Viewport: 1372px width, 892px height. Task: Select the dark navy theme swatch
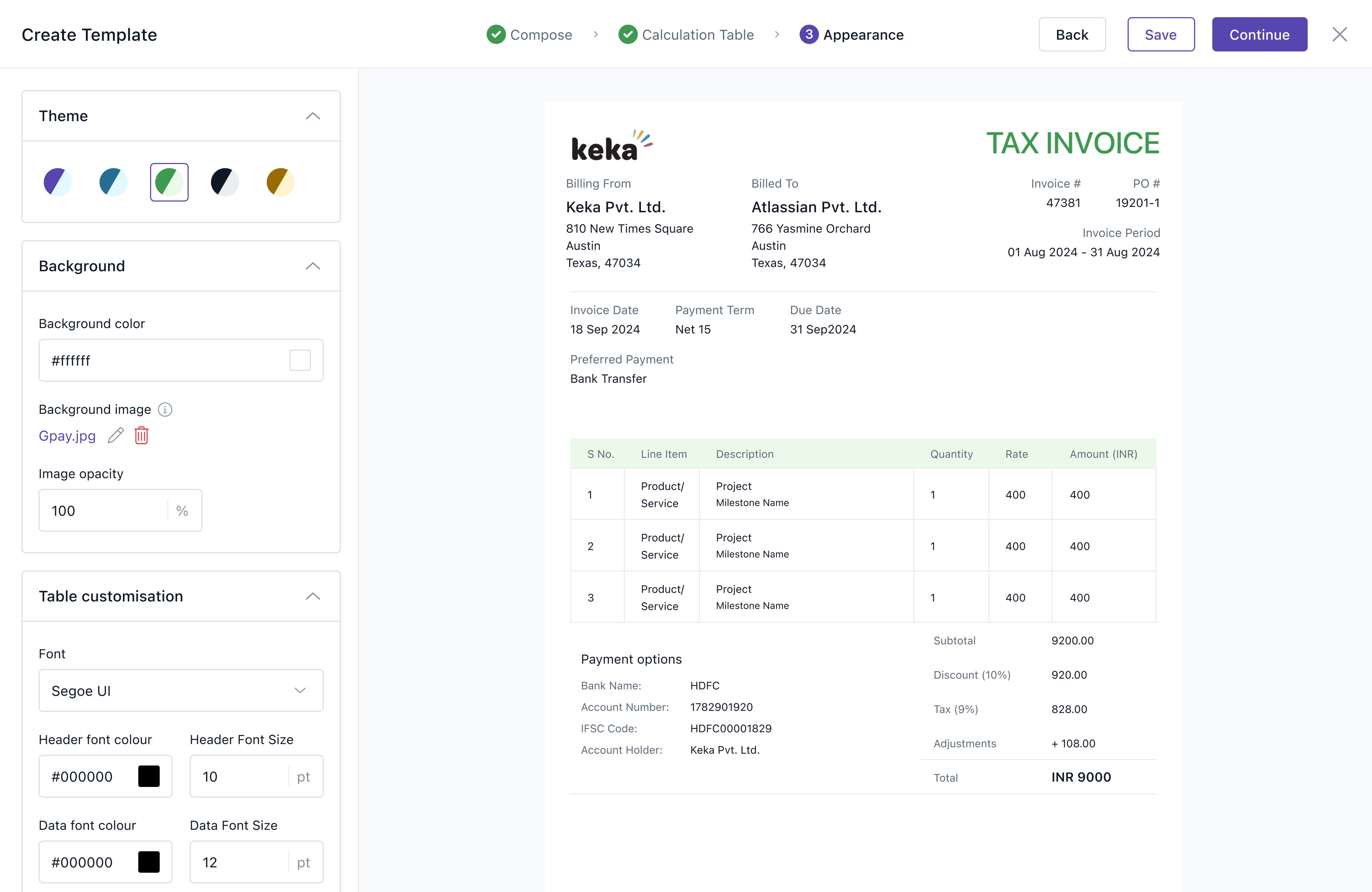click(225, 182)
